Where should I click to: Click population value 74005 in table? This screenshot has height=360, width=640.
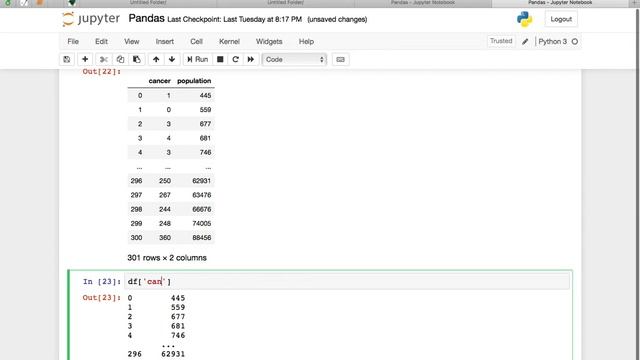202,224
